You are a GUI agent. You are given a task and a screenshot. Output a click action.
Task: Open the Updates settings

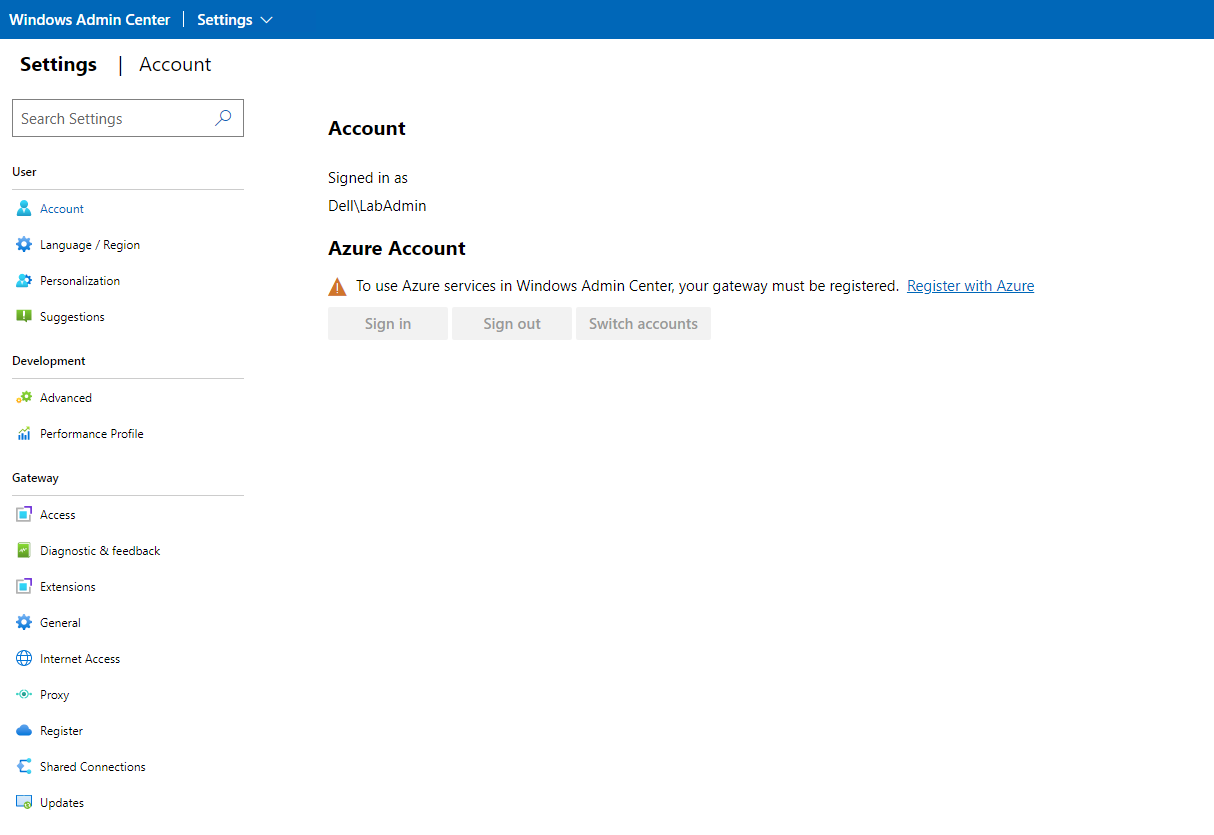pos(64,802)
